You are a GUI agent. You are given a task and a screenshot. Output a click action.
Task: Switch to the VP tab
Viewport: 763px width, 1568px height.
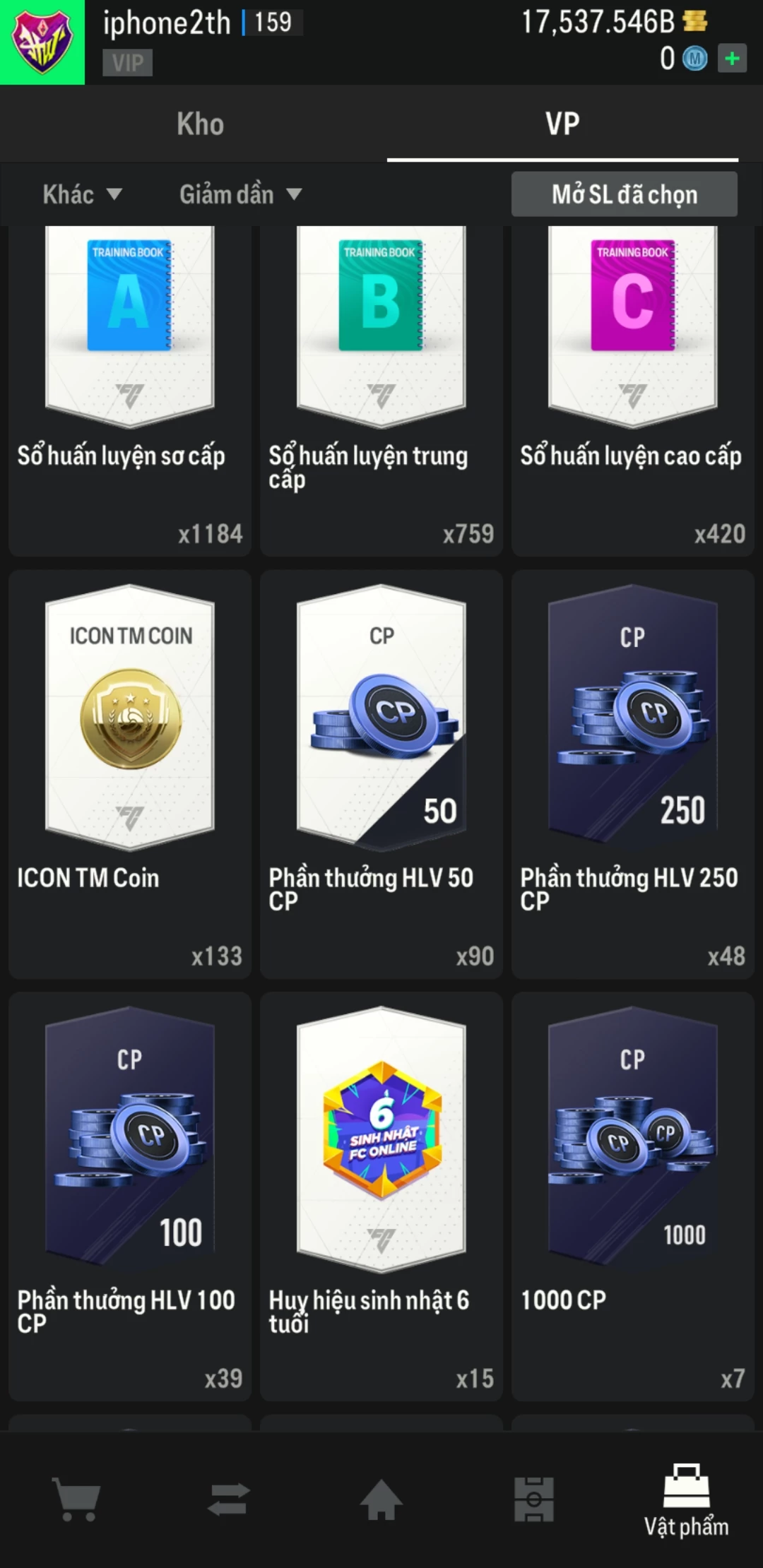point(562,124)
